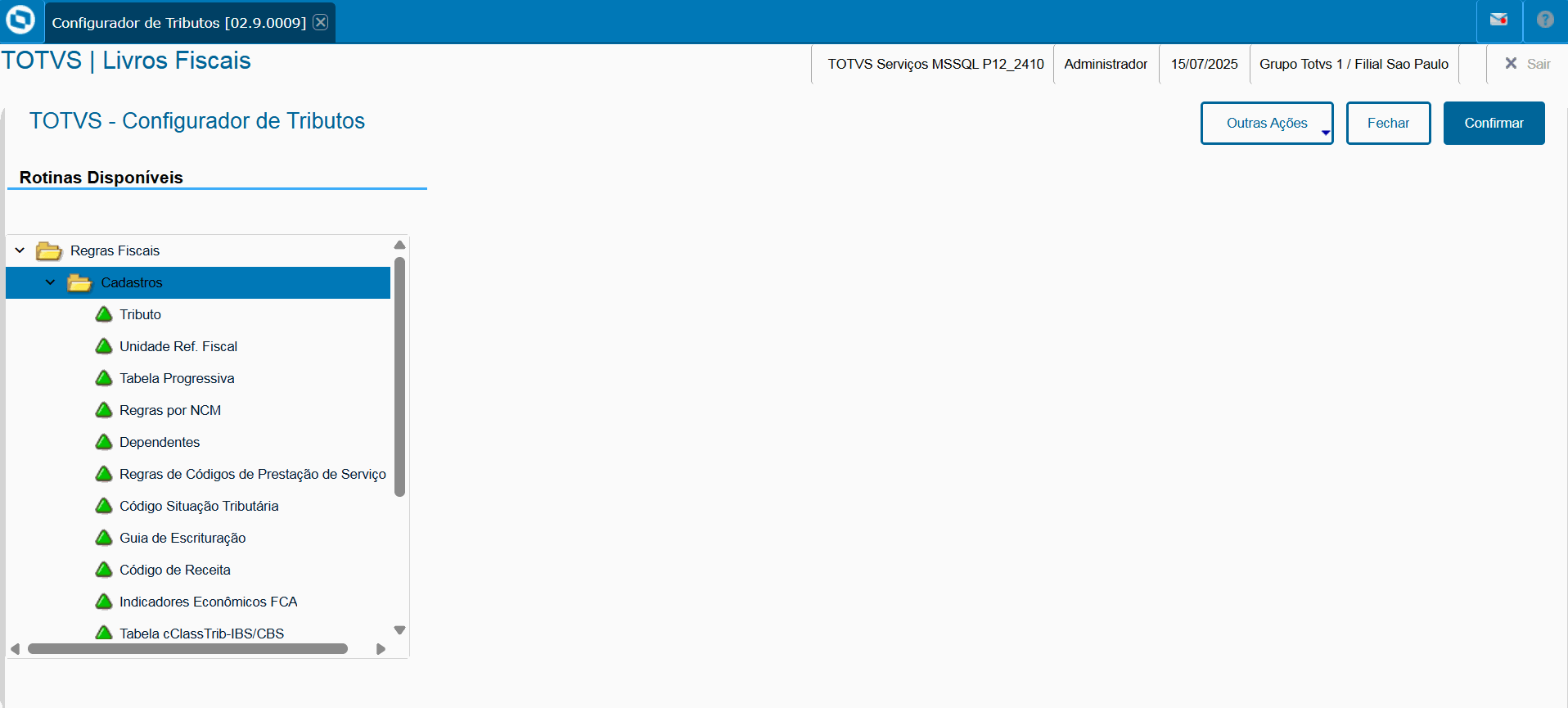The width and height of the screenshot is (1568, 708).
Task: Open the Tributo routine
Action: 140,314
